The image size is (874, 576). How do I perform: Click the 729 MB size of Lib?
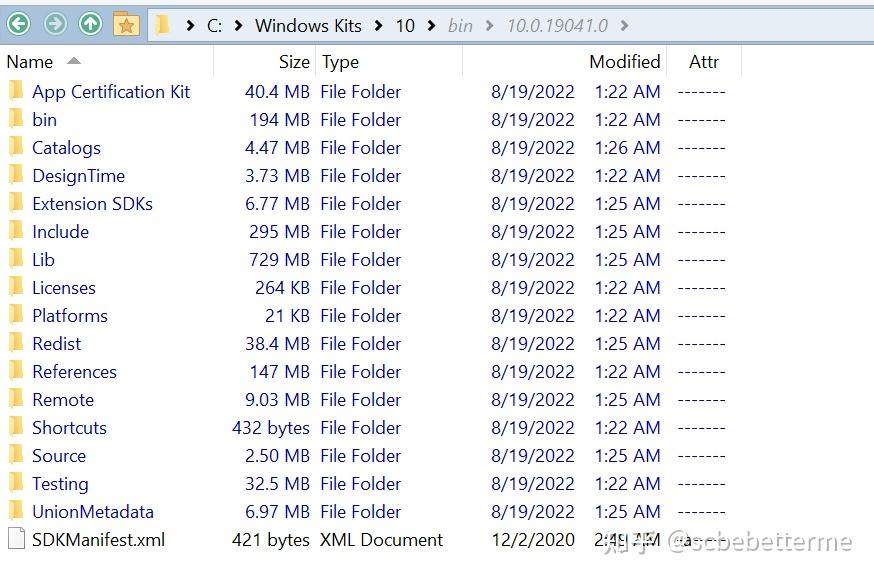tap(279, 259)
